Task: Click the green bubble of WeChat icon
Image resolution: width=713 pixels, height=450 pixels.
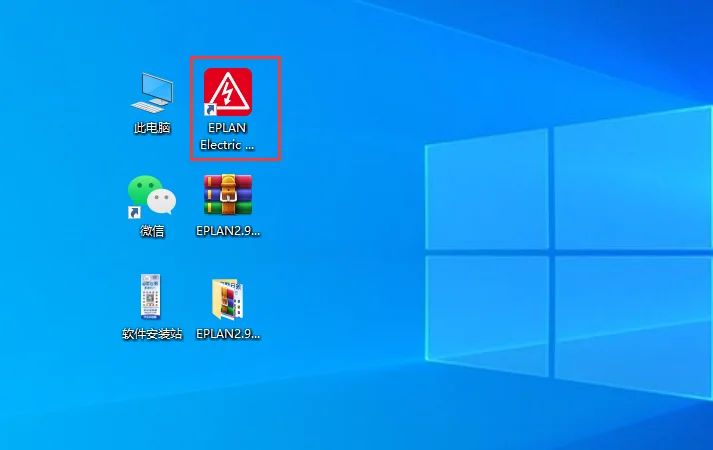Action: tap(143, 188)
